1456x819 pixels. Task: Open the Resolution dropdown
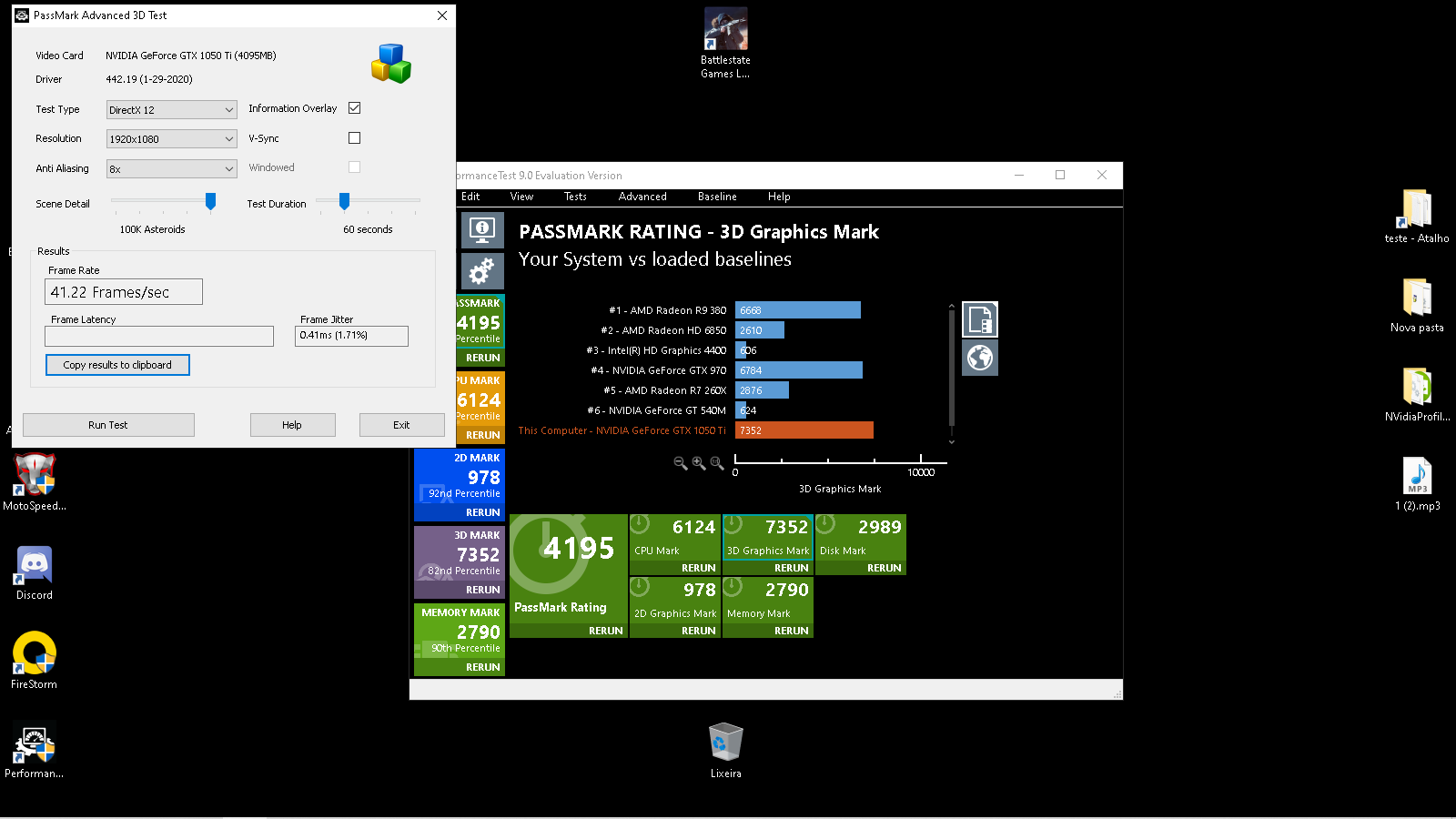[x=172, y=138]
